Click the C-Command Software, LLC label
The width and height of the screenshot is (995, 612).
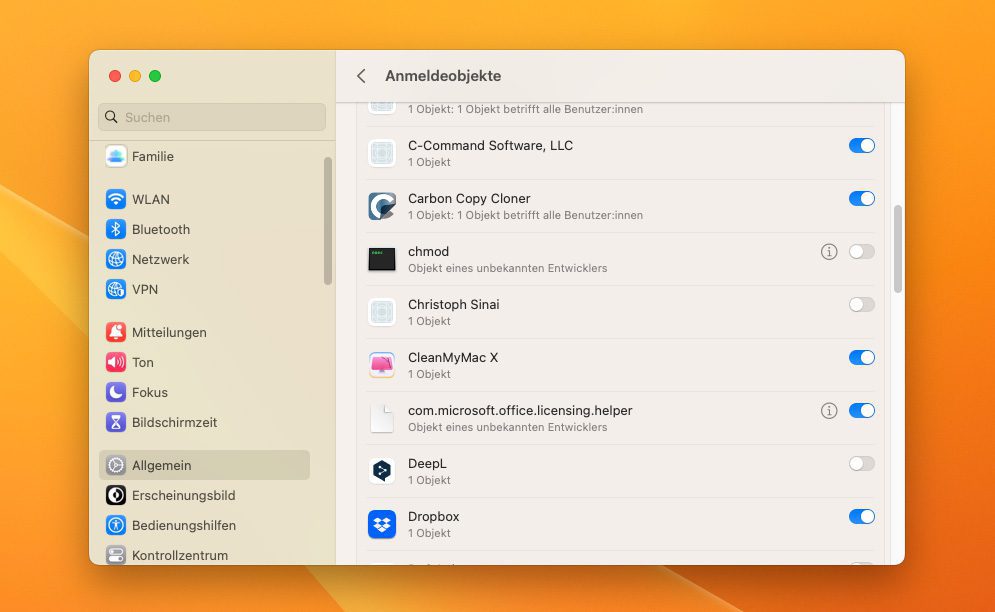point(490,145)
